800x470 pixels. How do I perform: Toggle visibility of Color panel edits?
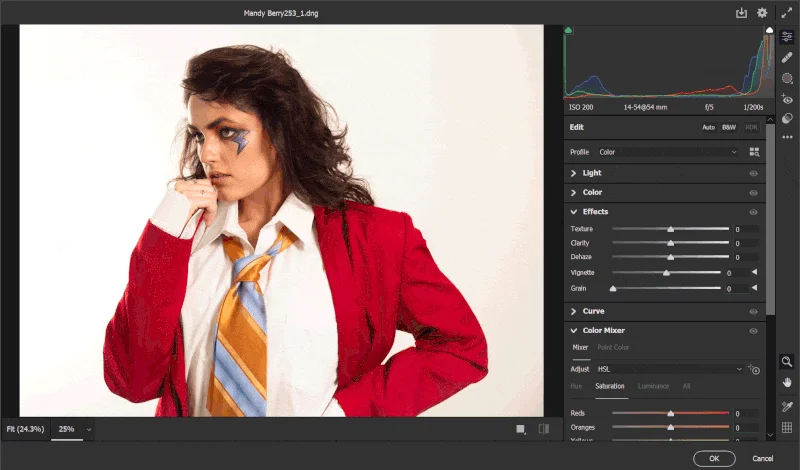click(x=753, y=193)
